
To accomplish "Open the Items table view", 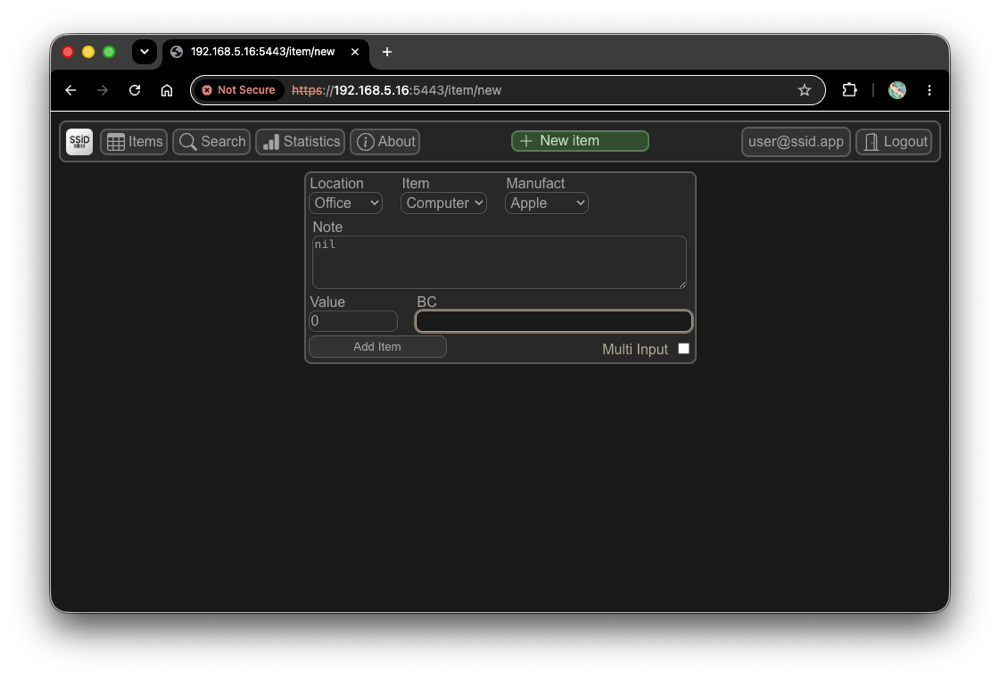I will [134, 142].
